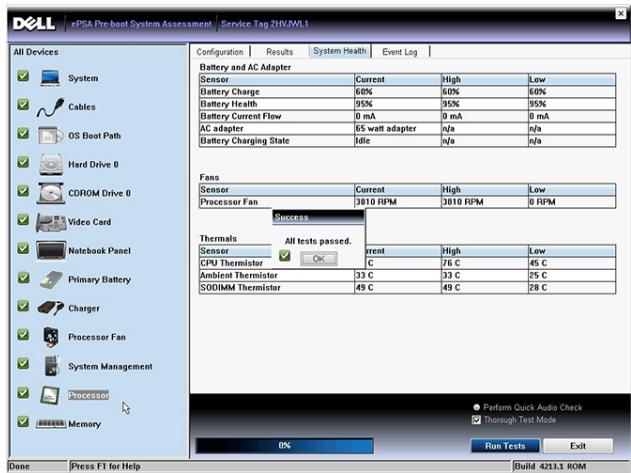Choose the Hard Drive 0 icon

(x=51, y=164)
